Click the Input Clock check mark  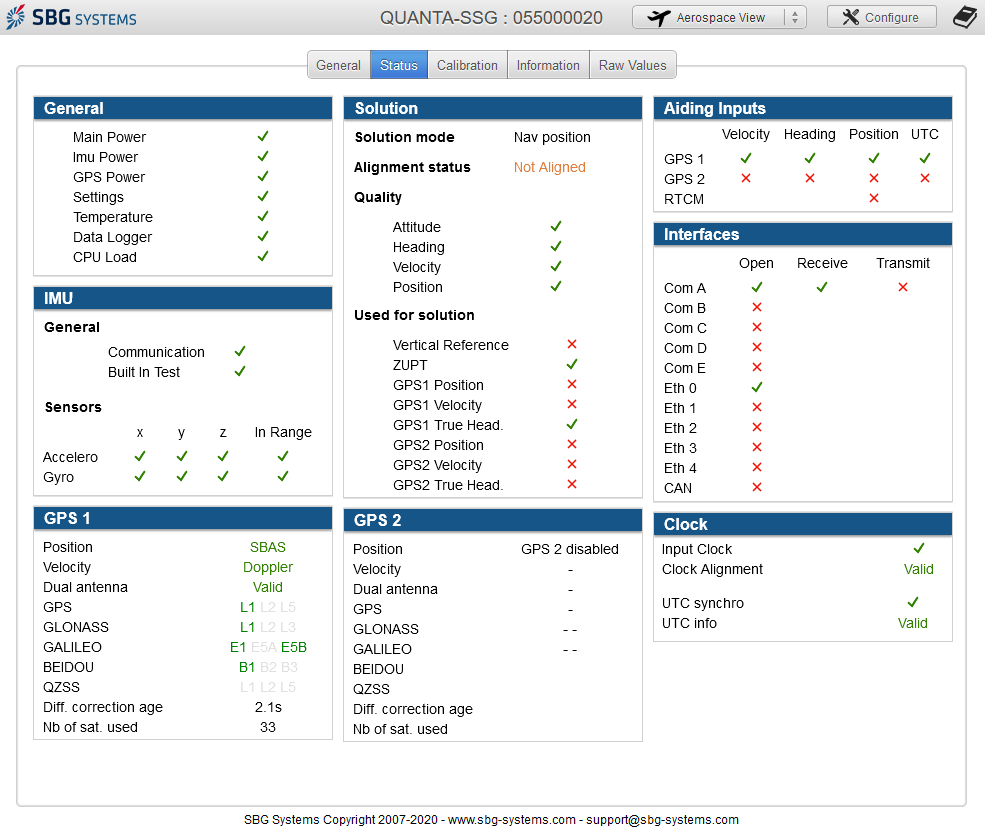919,548
